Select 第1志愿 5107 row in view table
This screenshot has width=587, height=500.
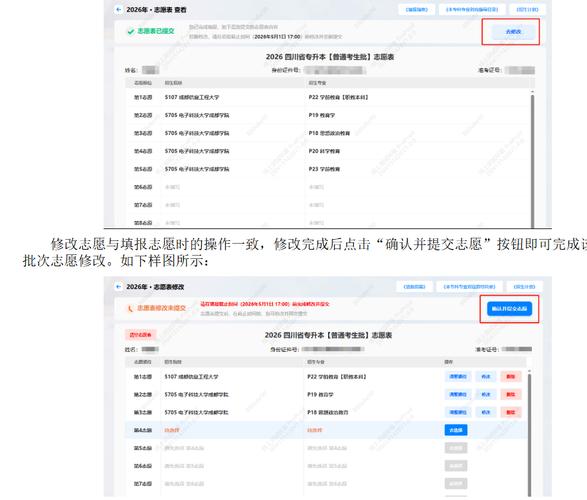coord(328,97)
